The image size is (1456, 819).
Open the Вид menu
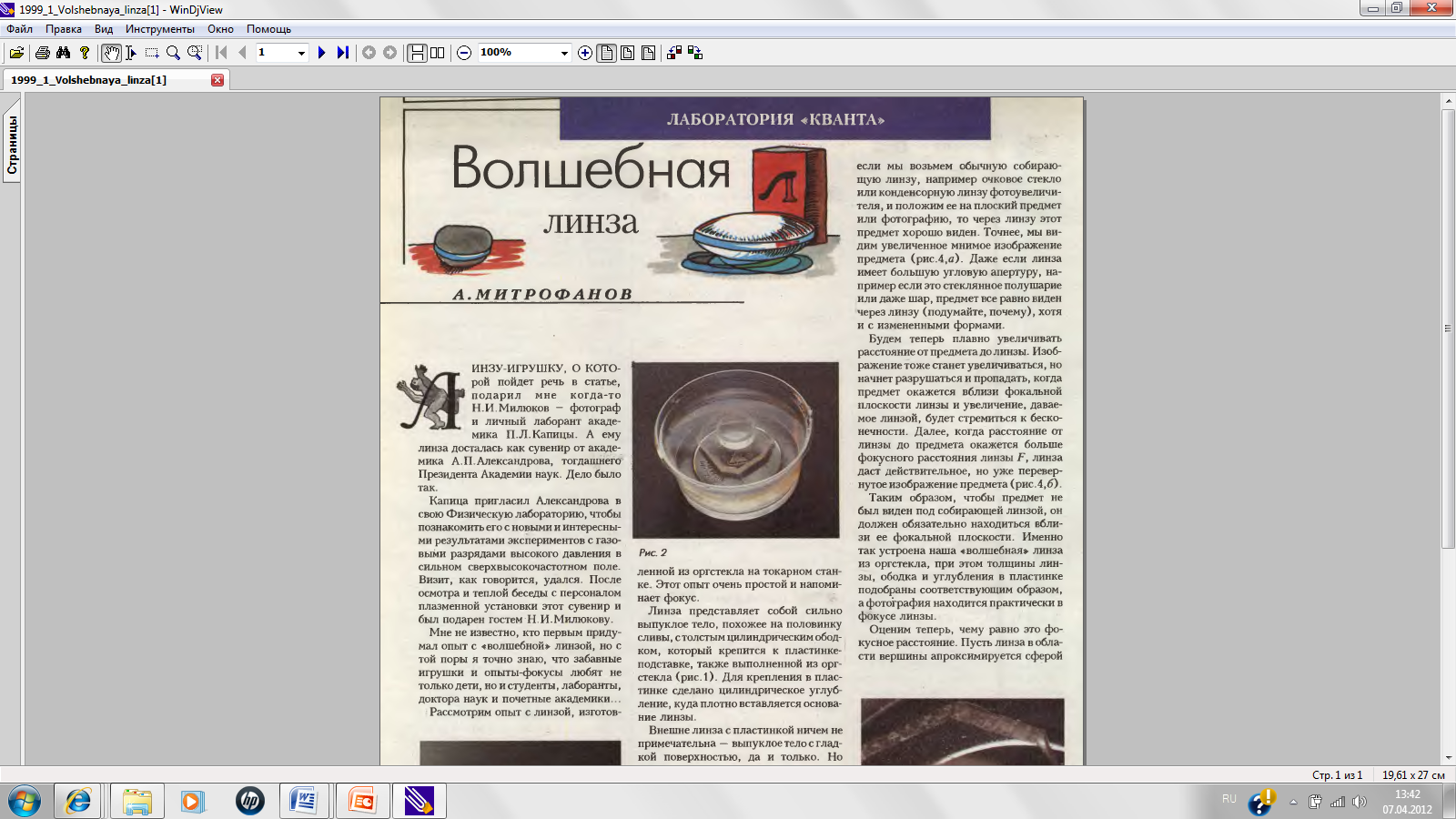click(104, 29)
